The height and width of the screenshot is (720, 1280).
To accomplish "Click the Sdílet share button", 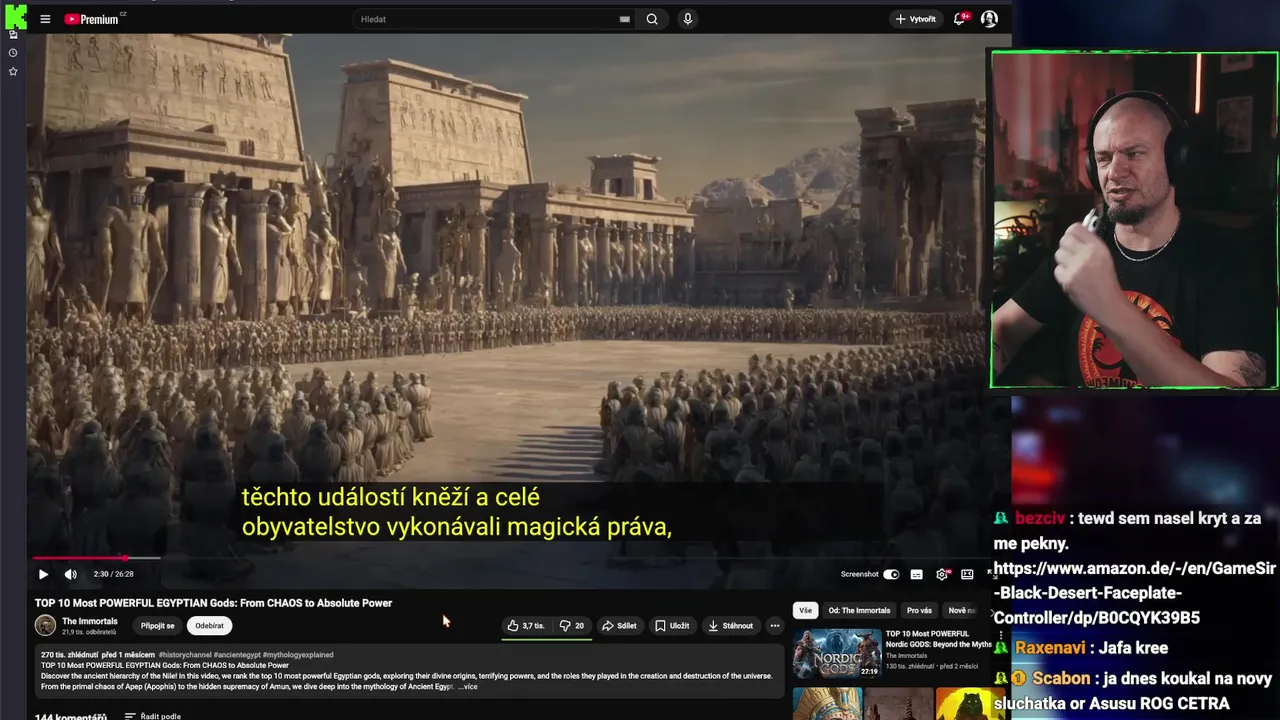I will pyautogui.click(x=619, y=626).
